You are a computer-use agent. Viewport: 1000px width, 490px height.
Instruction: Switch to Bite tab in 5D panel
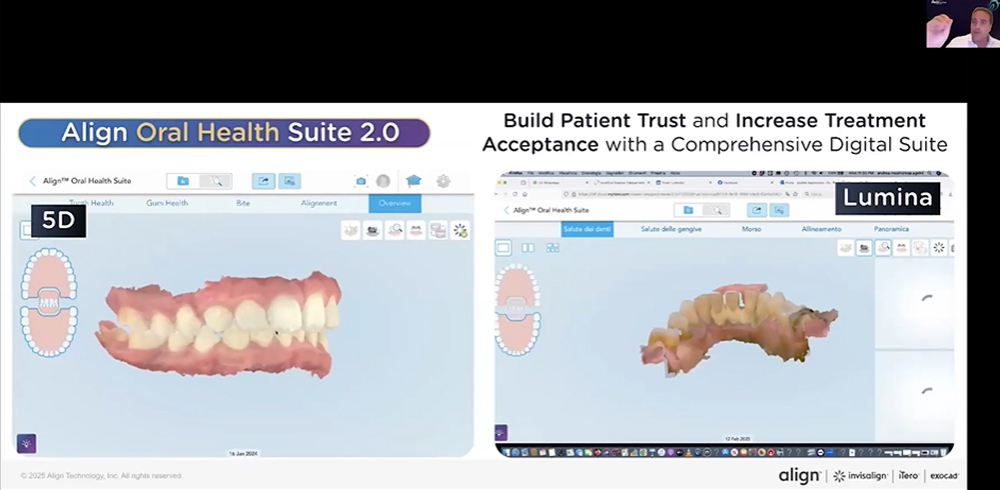tap(243, 203)
